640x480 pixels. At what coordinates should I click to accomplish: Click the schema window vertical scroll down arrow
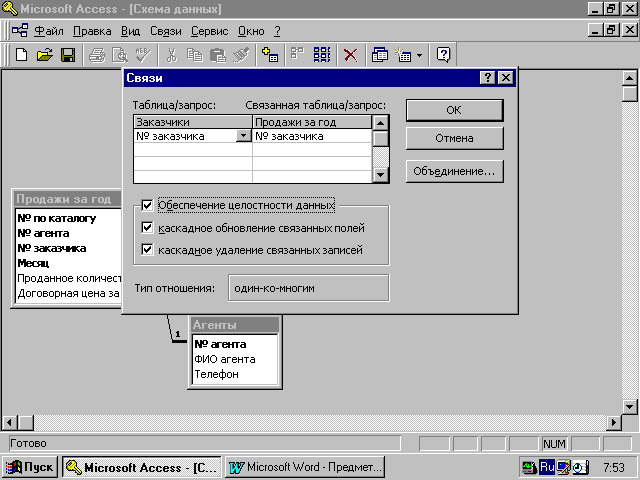tap(629, 406)
